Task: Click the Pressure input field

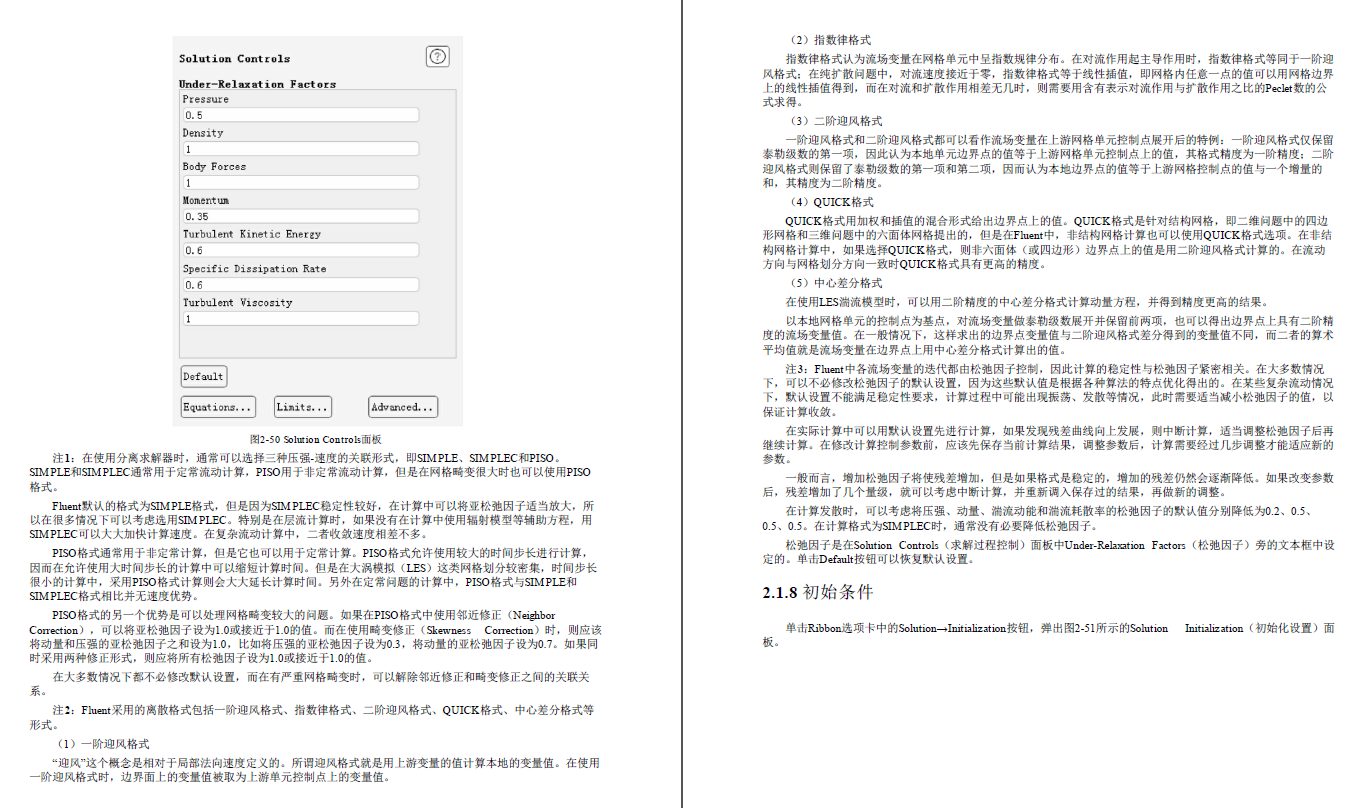Action: (x=300, y=115)
